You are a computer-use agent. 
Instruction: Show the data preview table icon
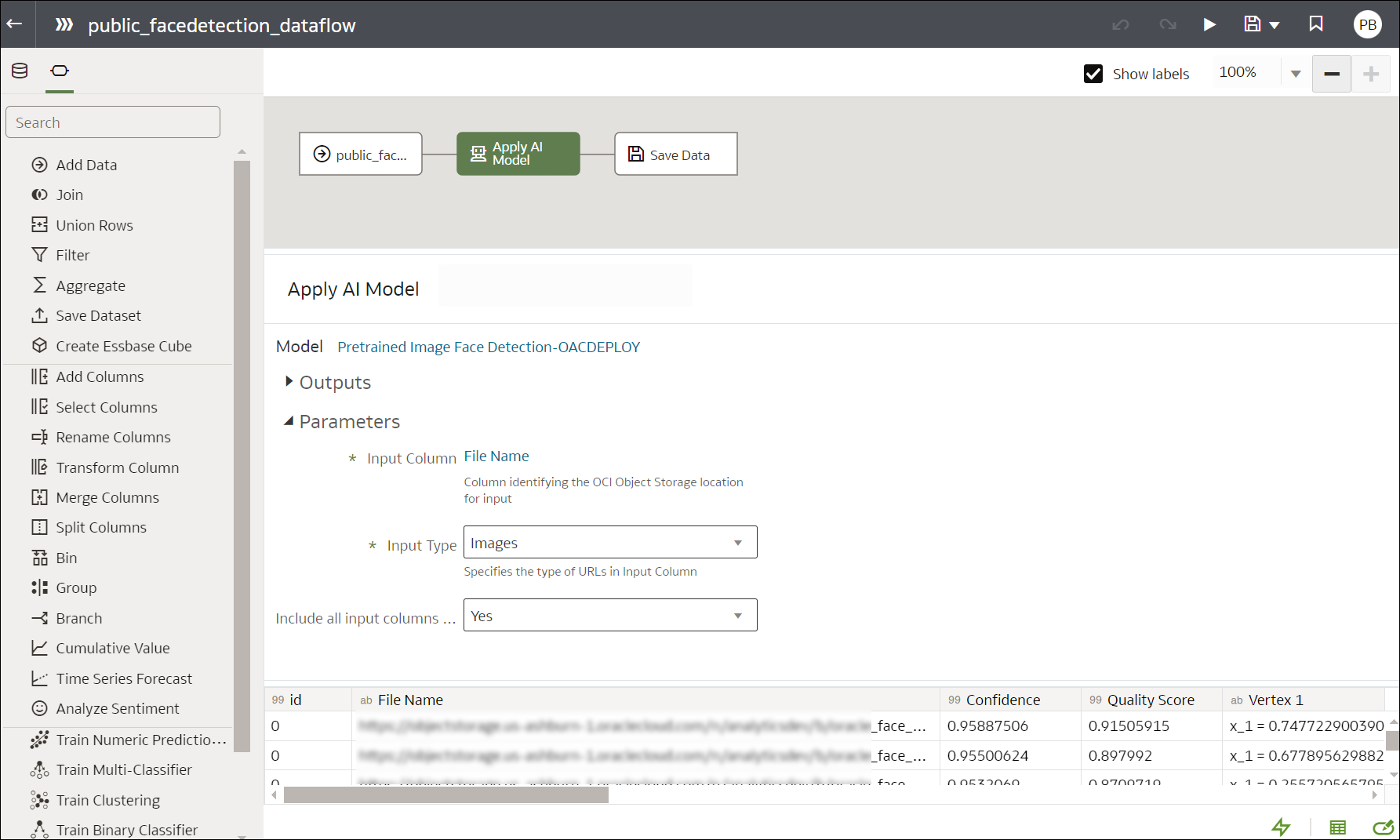(x=1338, y=827)
